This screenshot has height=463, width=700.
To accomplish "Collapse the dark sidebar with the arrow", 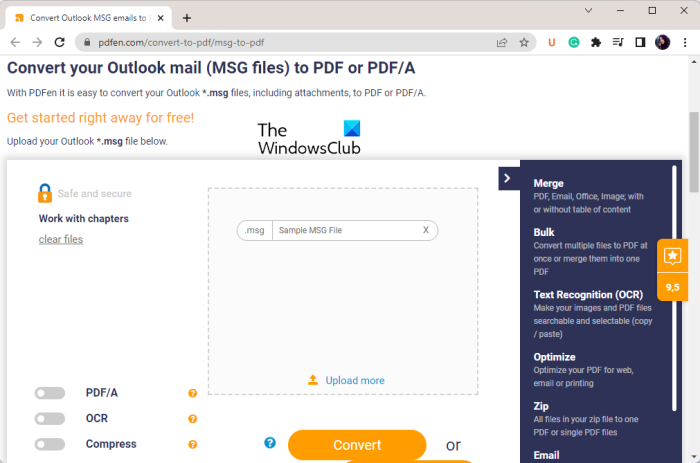I will tap(508, 179).
